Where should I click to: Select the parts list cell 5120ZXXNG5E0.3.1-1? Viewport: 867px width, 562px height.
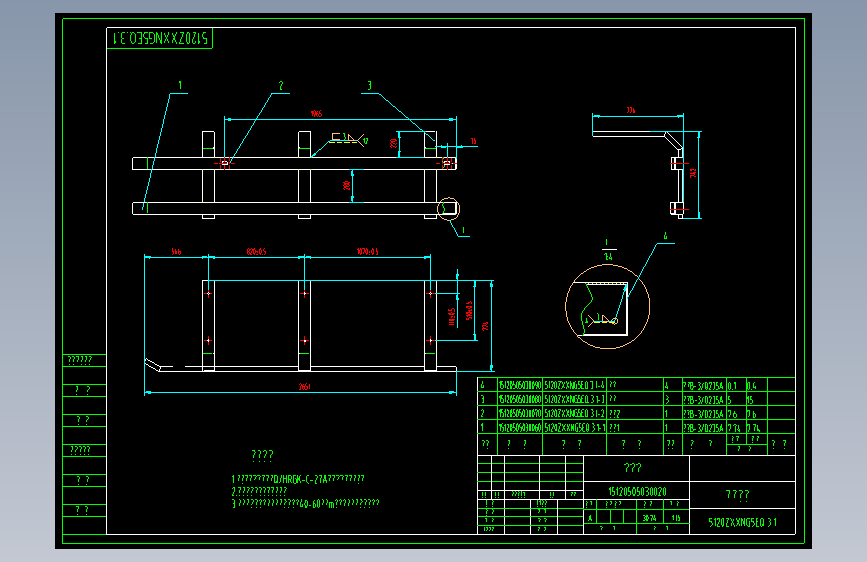[x=575, y=427]
